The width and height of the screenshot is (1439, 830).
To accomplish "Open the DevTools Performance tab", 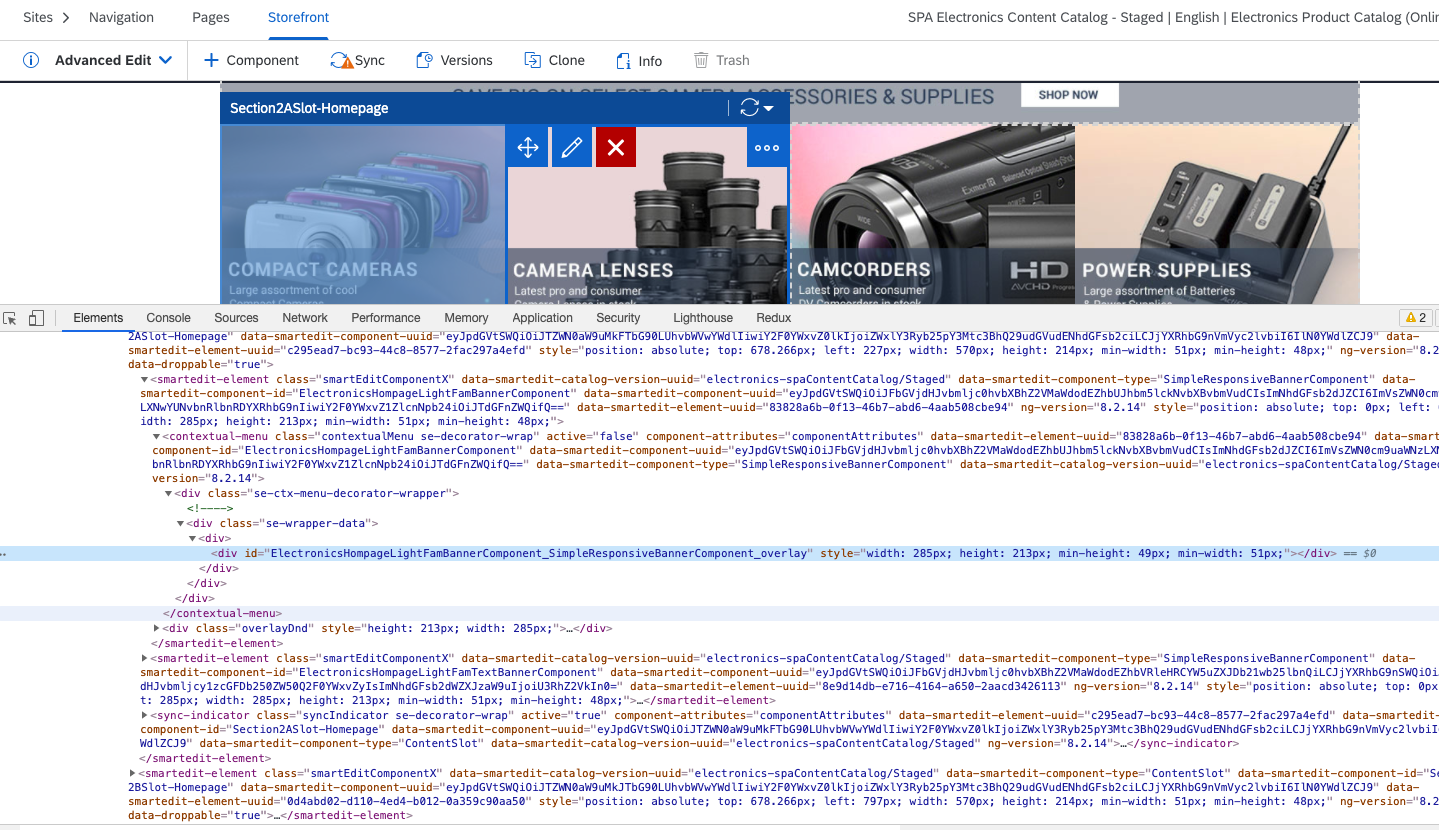I will click(386, 318).
